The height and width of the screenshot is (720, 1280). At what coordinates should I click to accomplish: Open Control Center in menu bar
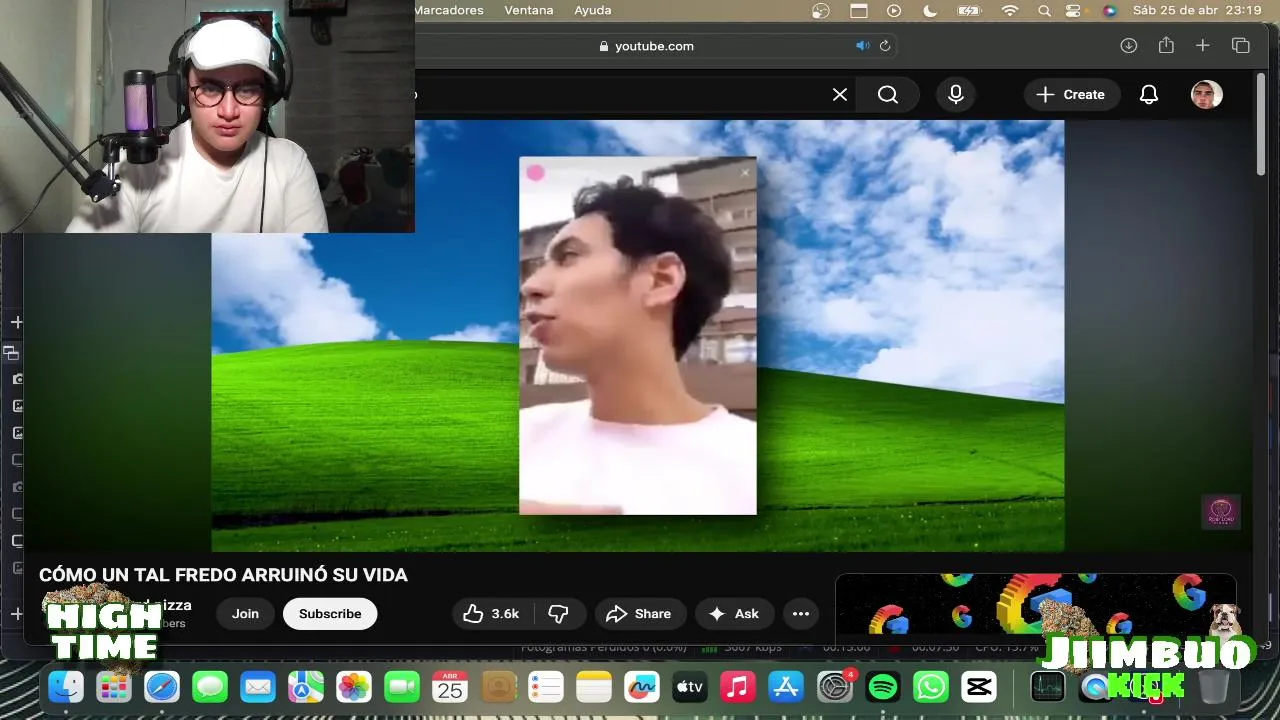(1074, 10)
